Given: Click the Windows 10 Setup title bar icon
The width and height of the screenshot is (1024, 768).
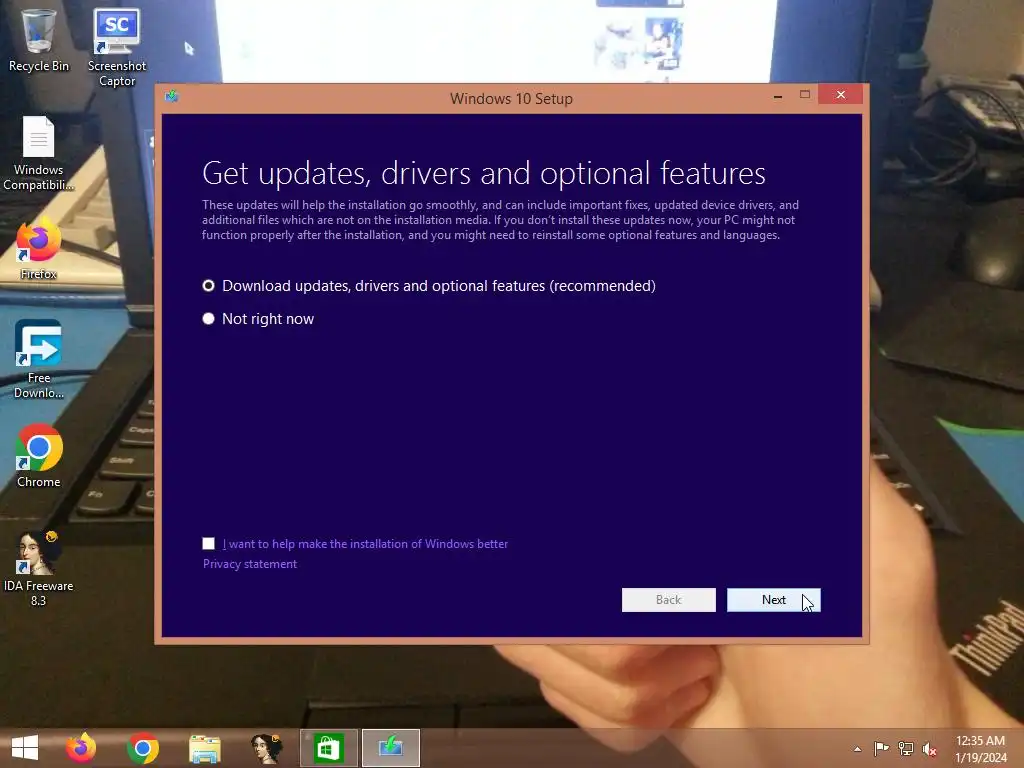Looking at the screenshot, I should [172, 97].
